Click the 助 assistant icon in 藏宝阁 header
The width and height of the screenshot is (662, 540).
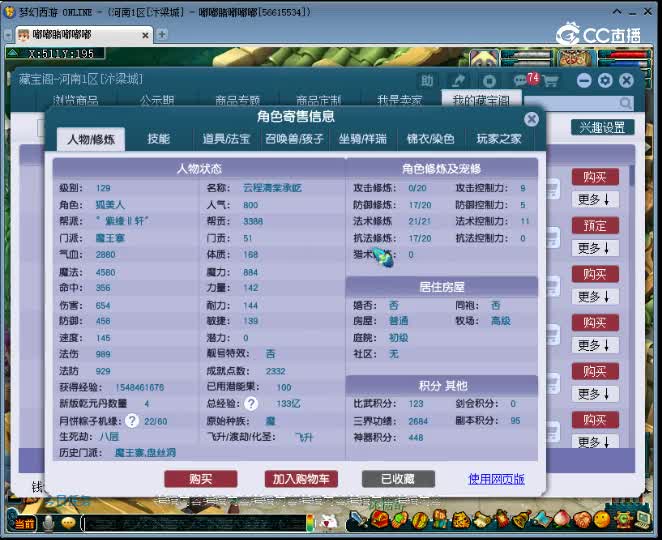click(x=427, y=81)
